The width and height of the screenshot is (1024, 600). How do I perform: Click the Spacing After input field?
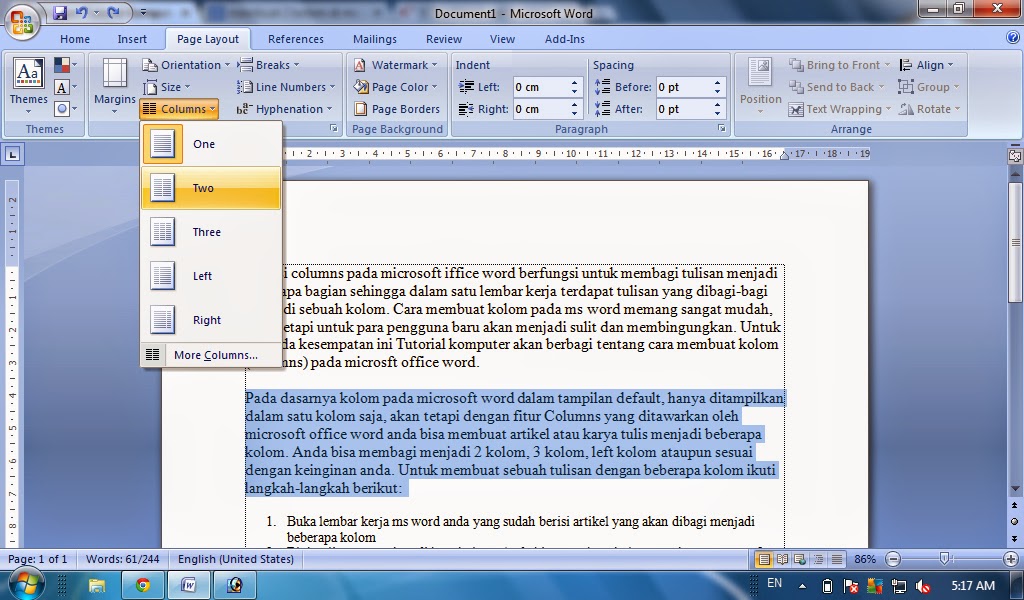(684, 109)
